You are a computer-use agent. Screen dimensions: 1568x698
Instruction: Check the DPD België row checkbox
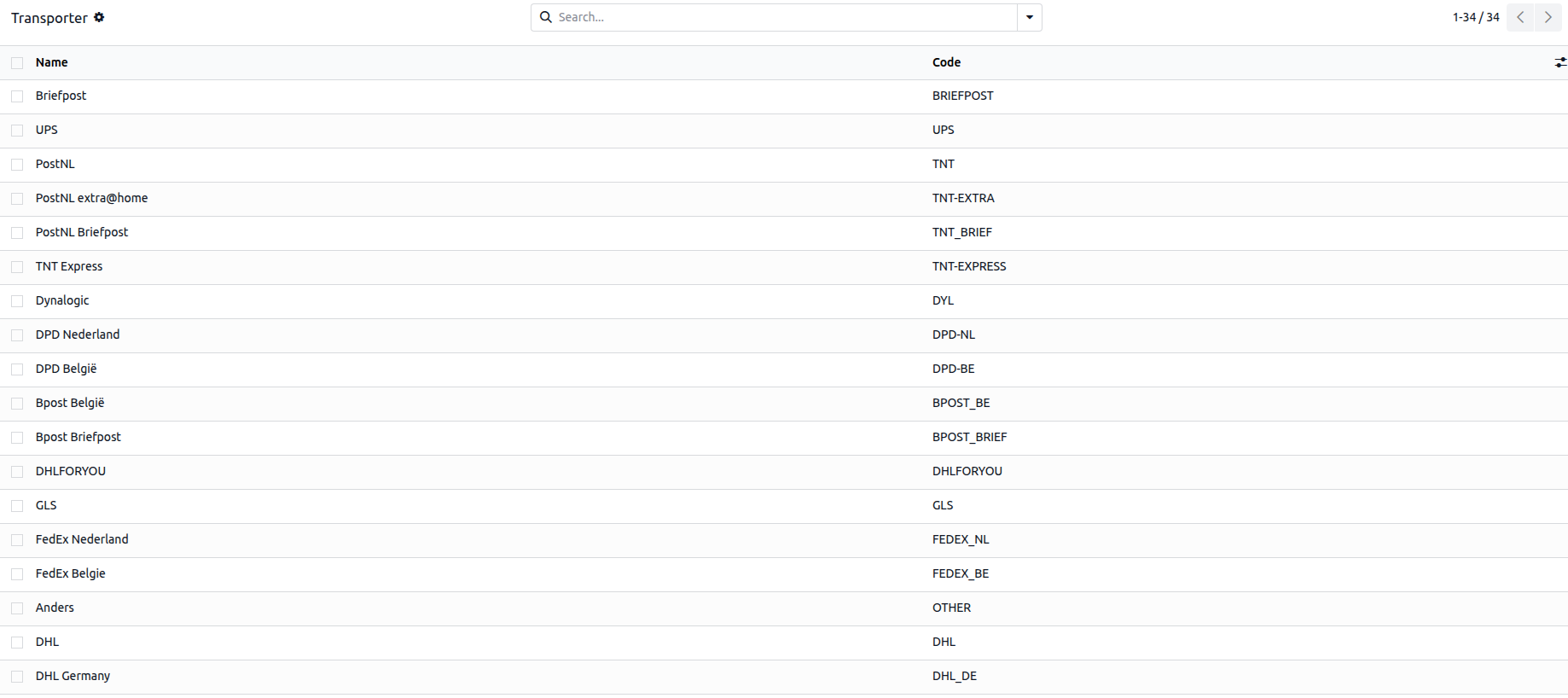[x=17, y=369]
